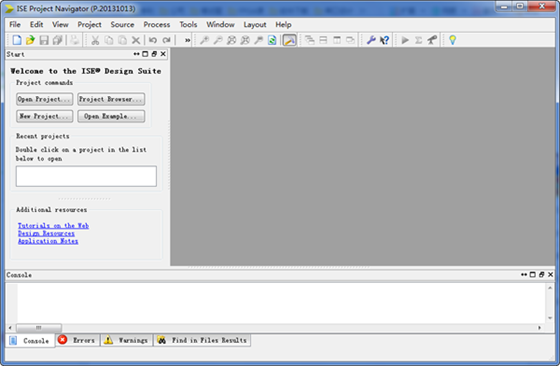The width and height of the screenshot is (560, 366).
Task: Click the Copy toolbar icon
Action: (x=109, y=40)
